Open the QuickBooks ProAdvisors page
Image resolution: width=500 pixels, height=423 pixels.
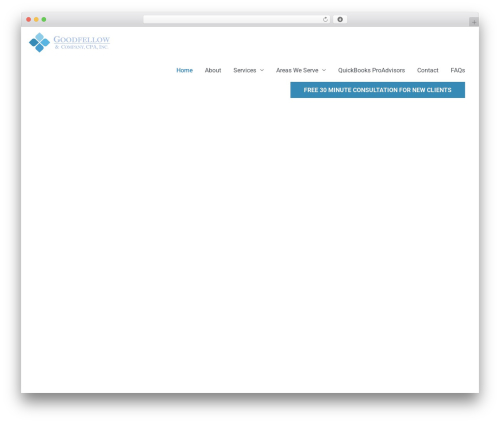point(371,70)
